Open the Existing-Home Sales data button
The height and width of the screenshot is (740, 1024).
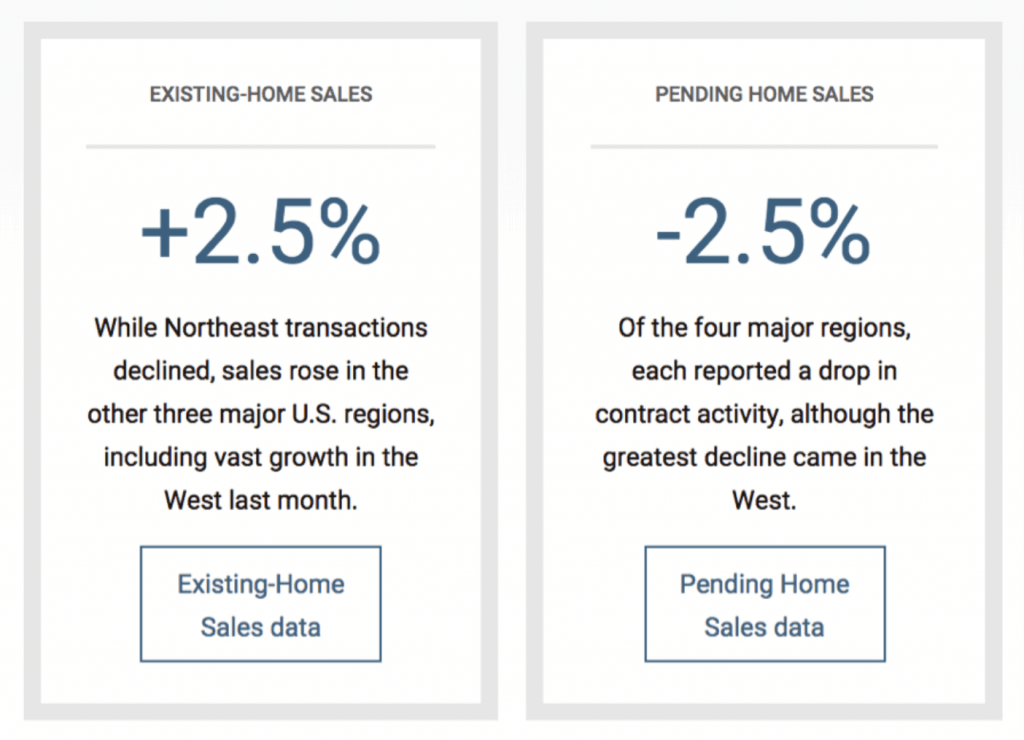[x=261, y=604]
